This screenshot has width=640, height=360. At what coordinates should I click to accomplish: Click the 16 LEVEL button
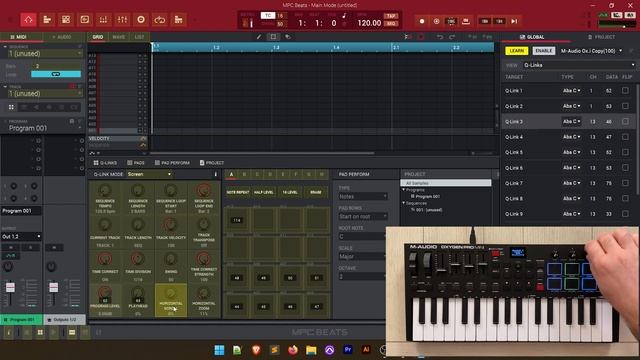click(290, 192)
